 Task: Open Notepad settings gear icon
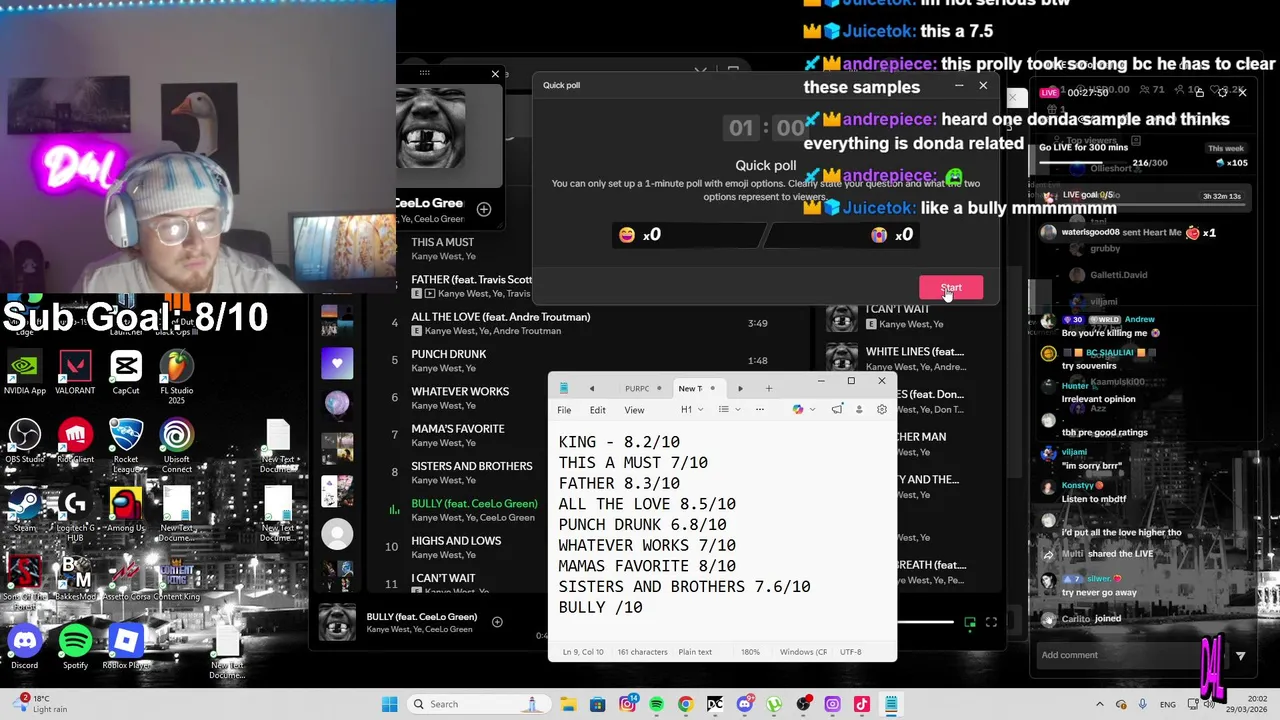point(881,409)
